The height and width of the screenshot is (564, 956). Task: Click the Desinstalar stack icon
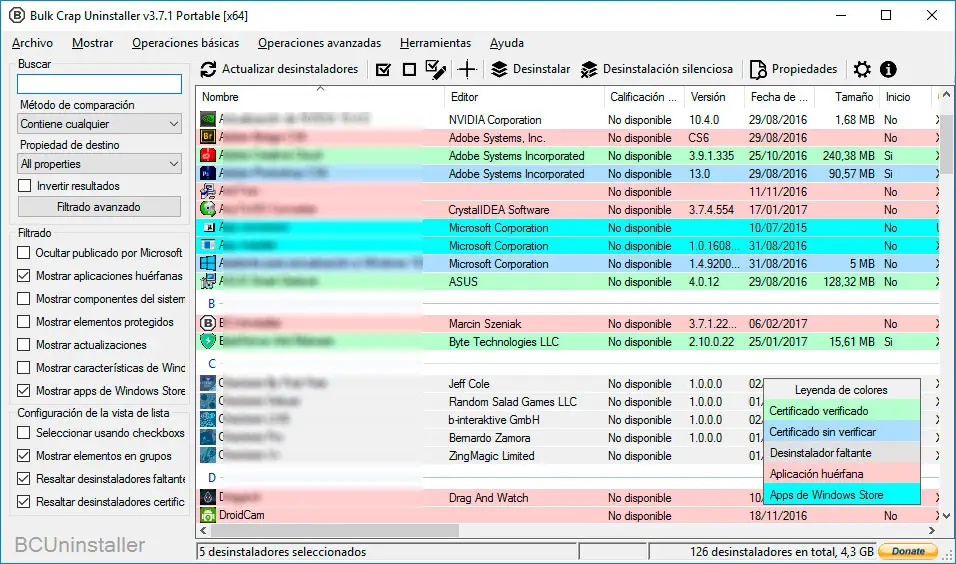[499, 70]
